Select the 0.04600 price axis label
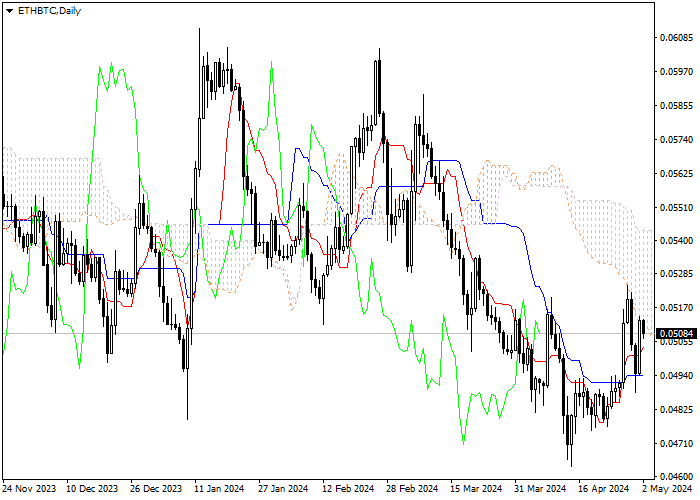The width and height of the screenshot is (700, 500). pos(676,476)
